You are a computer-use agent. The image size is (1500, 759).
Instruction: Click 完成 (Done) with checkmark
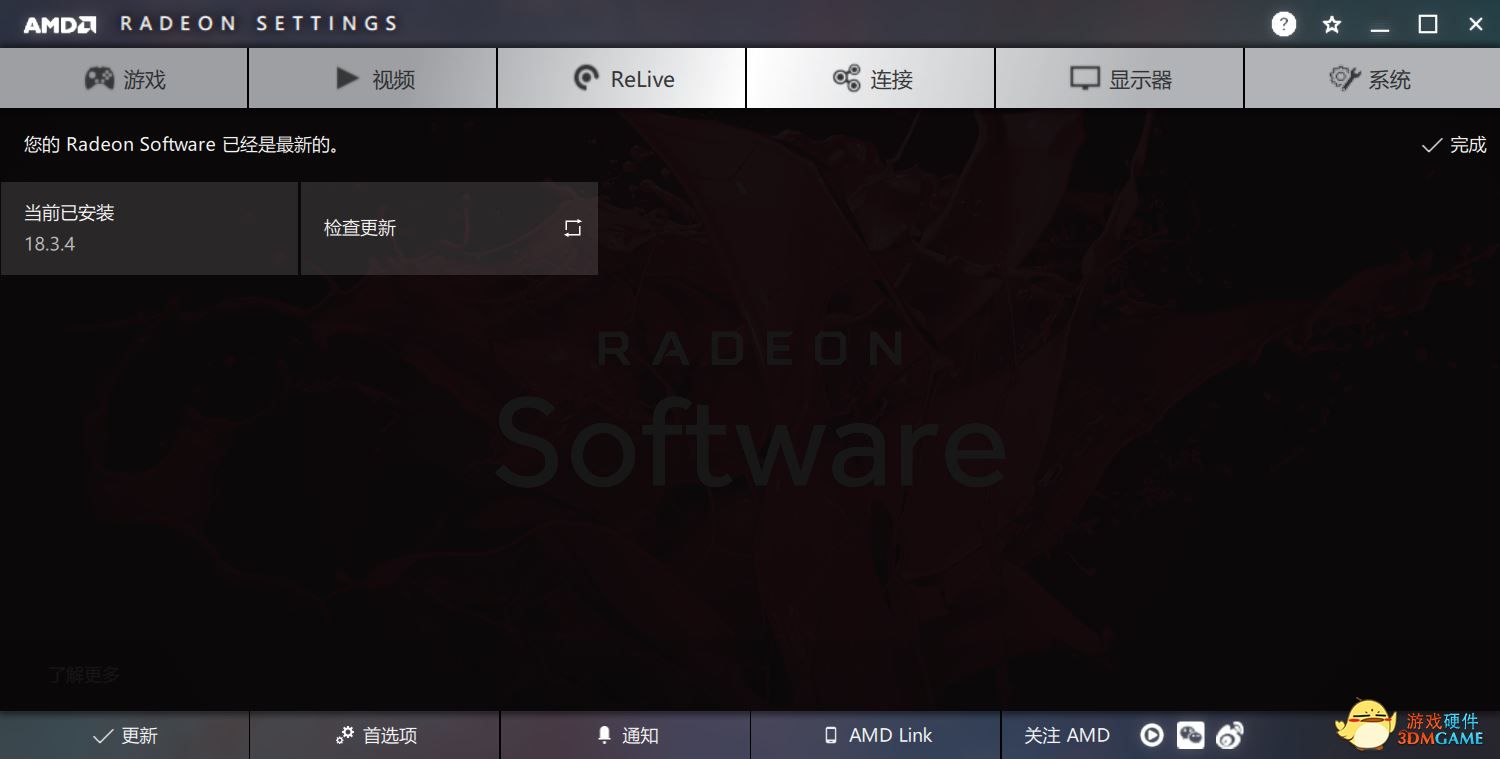pos(1454,145)
